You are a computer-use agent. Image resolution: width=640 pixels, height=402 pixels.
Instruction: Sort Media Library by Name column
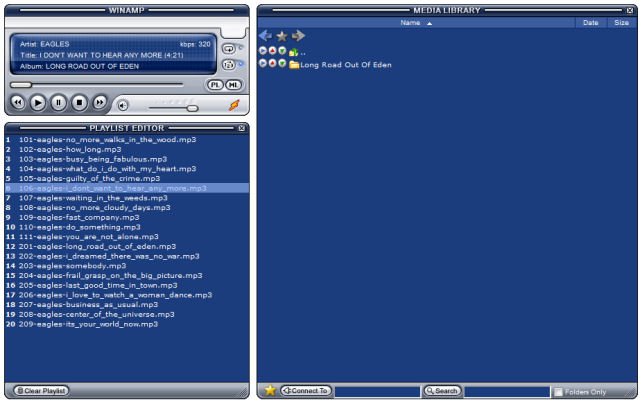410,22
